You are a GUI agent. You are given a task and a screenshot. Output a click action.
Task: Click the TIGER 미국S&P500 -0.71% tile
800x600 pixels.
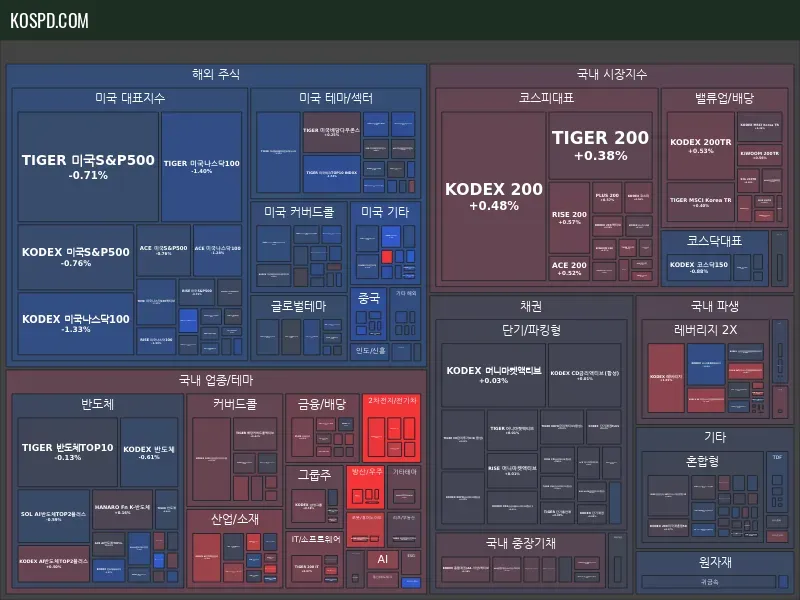click(x=88, y=166)
